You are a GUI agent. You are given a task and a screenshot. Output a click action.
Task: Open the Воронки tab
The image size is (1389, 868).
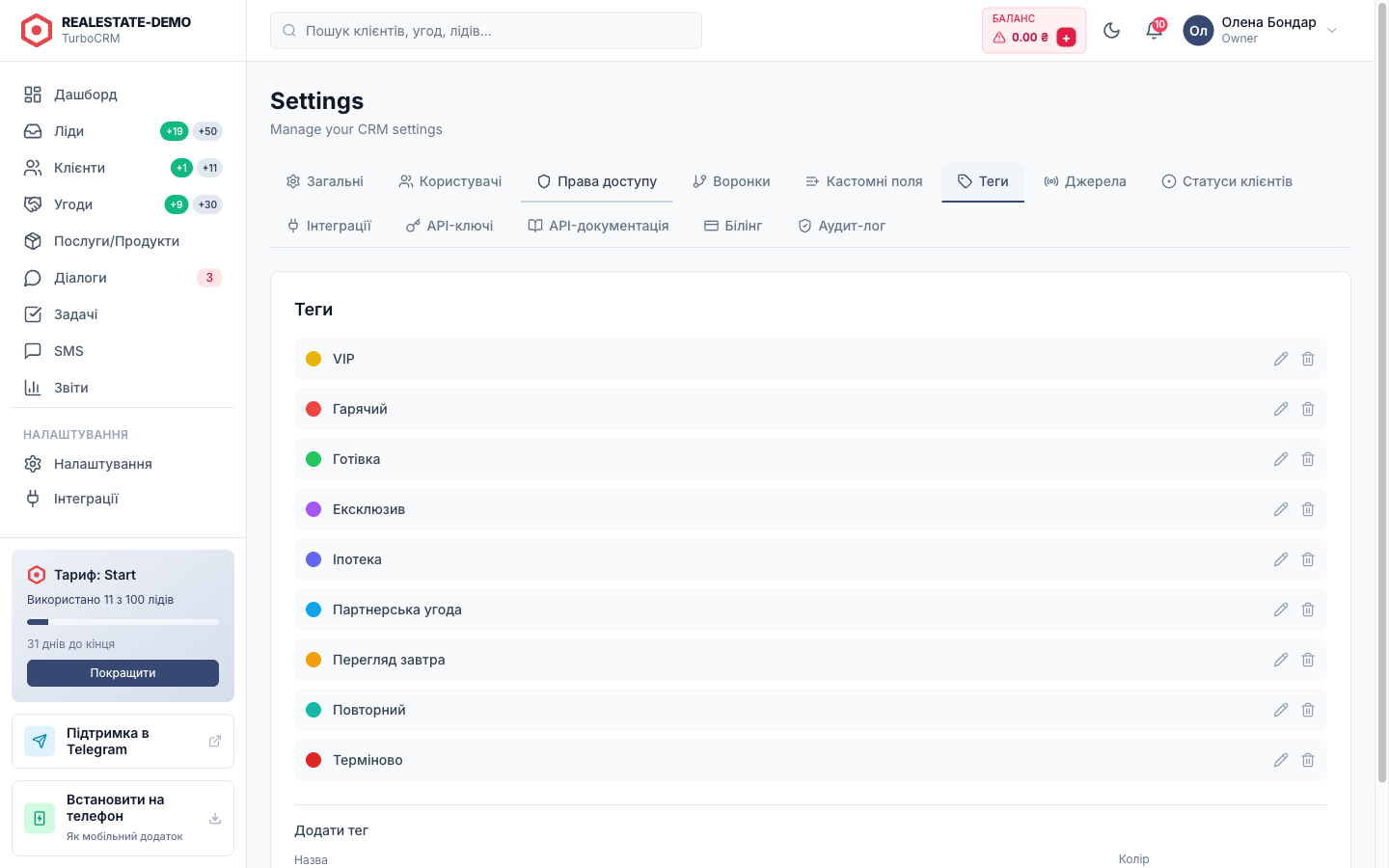pos(732,181)
